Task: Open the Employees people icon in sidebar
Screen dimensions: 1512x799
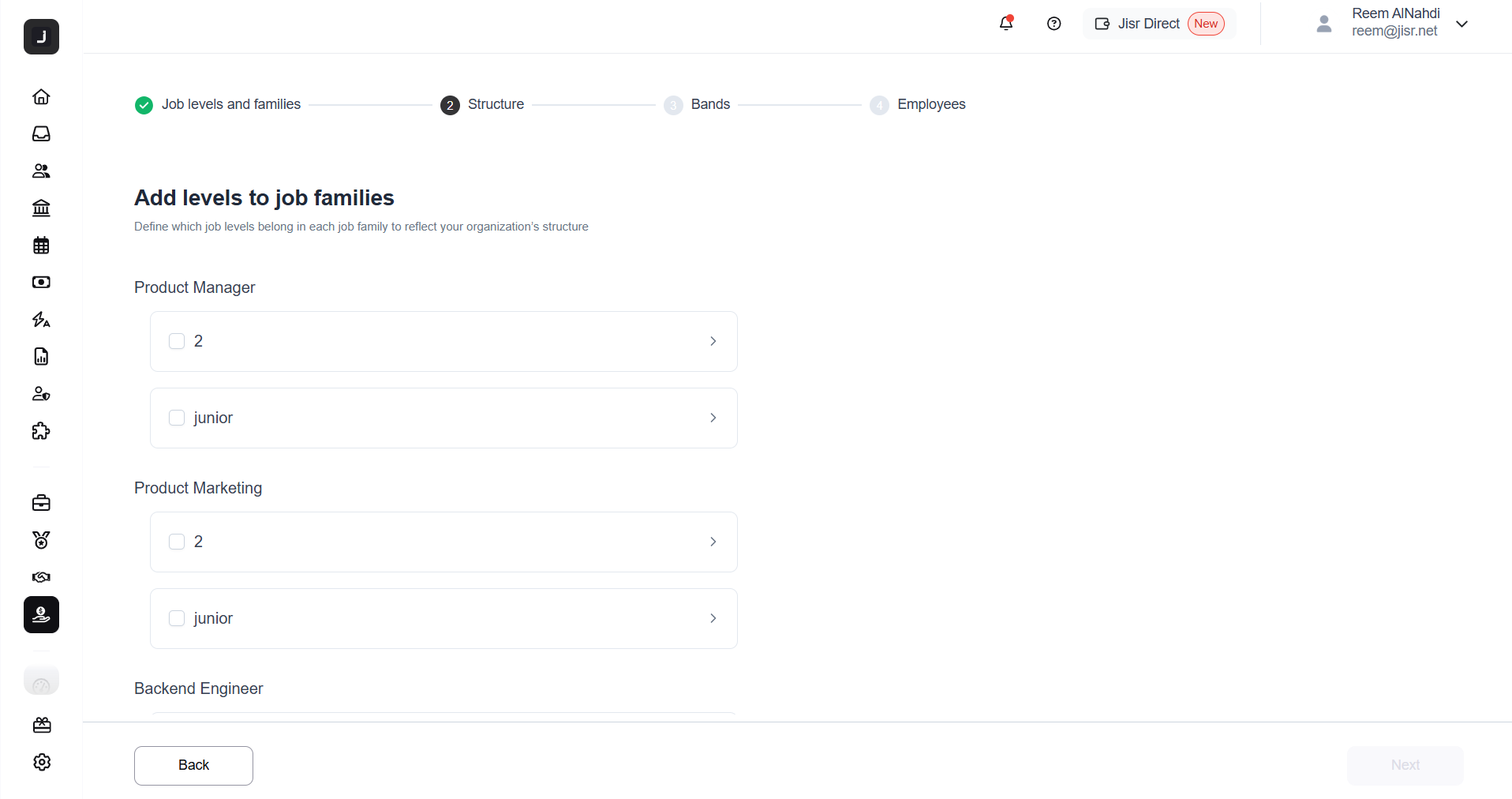Action: click(41, 171)
